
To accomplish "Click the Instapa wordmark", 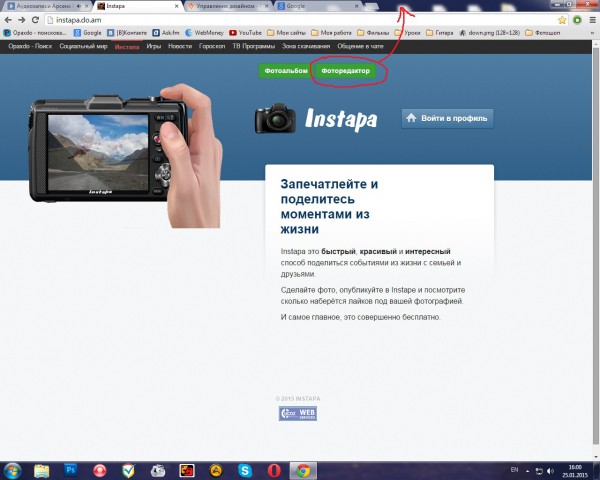I will [341, 119].
